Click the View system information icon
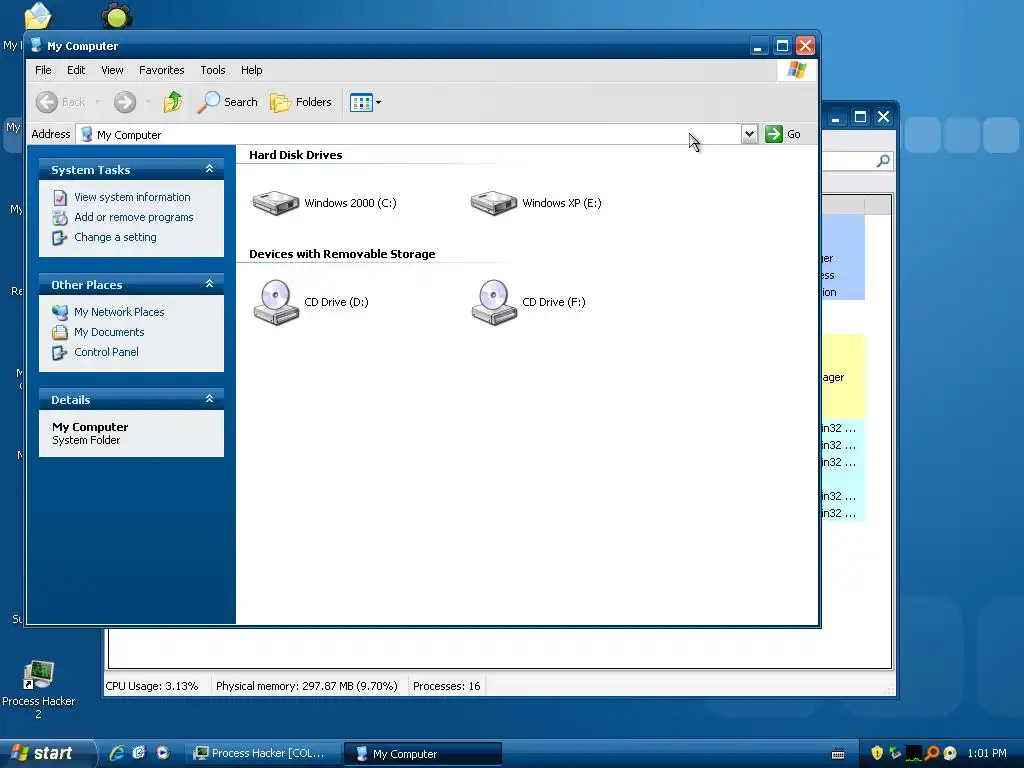The image size is (1024, 768). [x=60, y=197]
